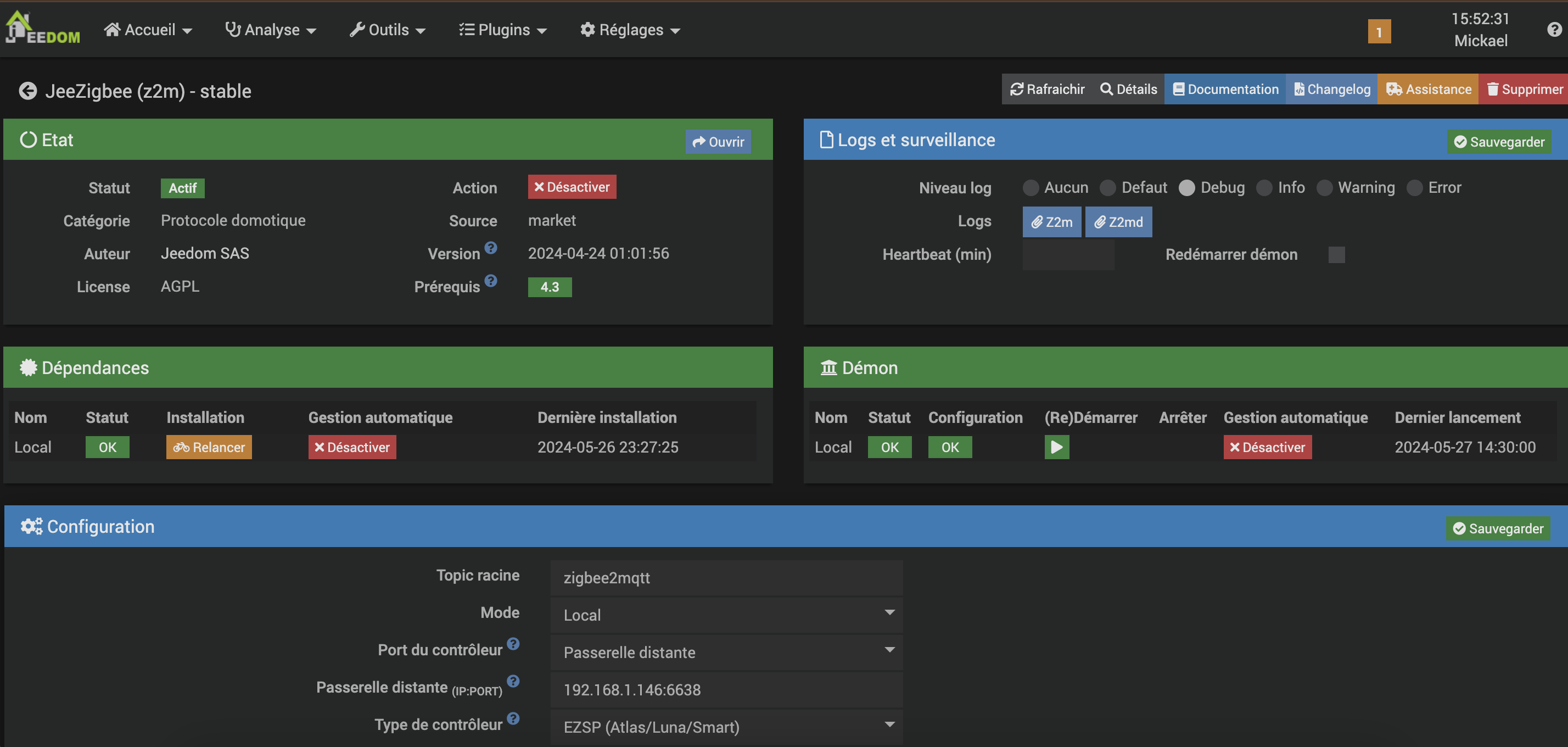Open the Mode dropdown set to Local
Screen dimensions: 1568x747
pyautogui.click(x=727, y=615)
